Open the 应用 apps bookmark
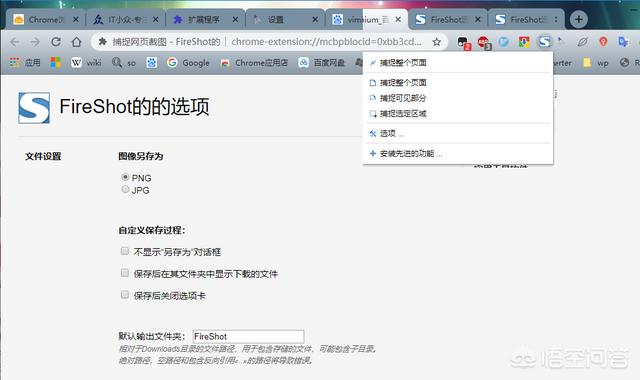This screenshot has height=380, width=640. coord(25,63)
